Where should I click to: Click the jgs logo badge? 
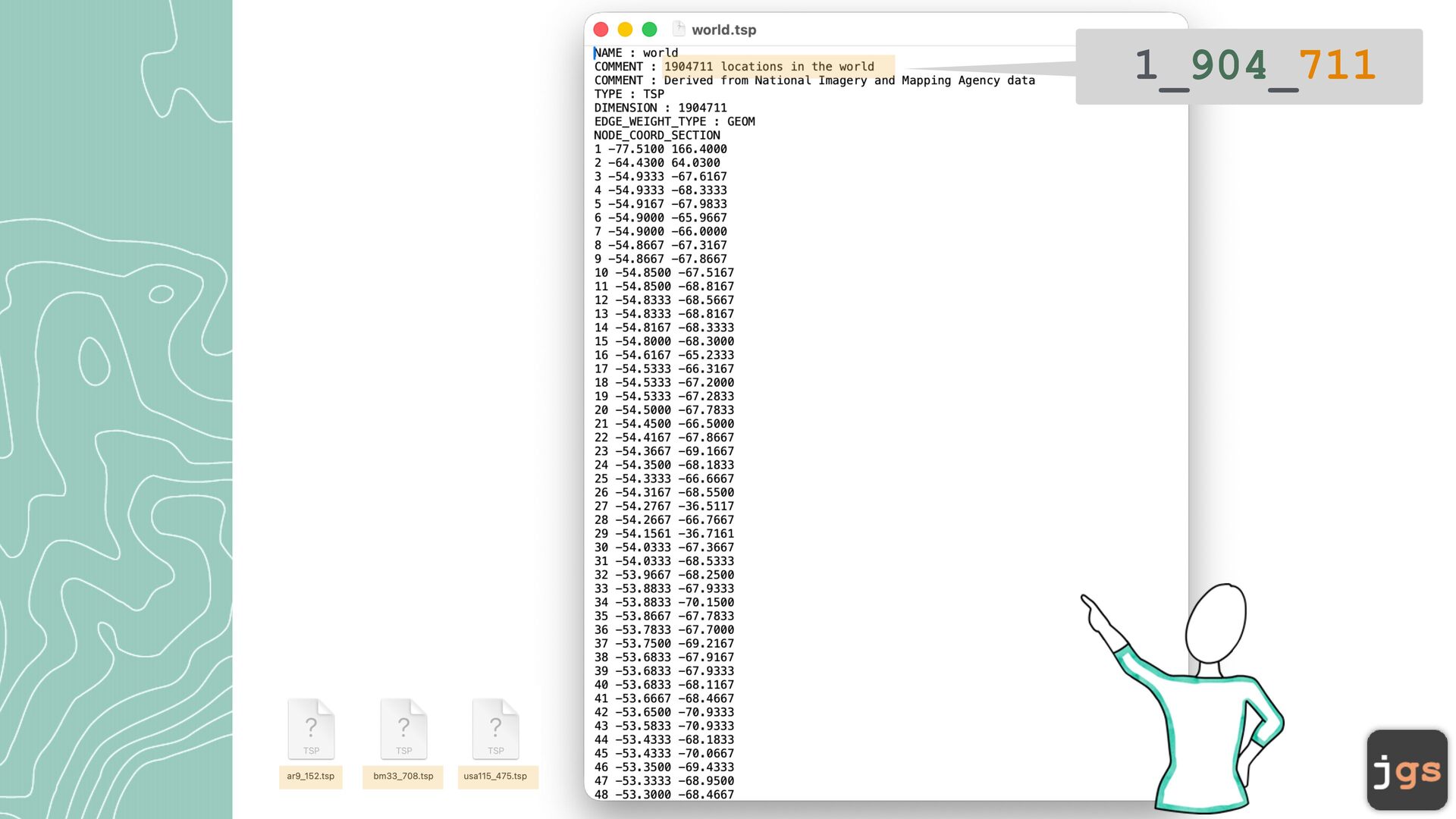click(1407, 770)
